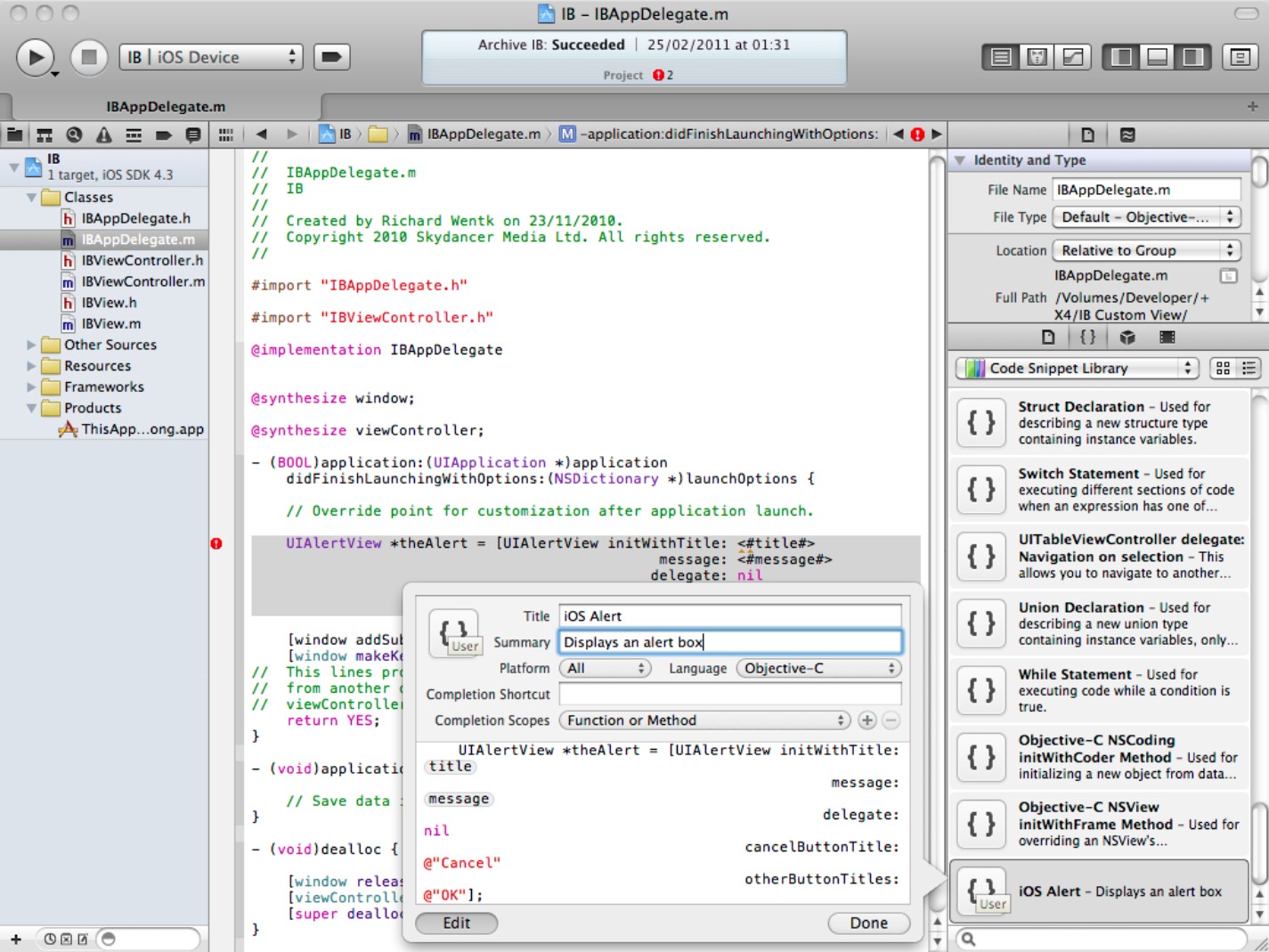Go forward in editor history
1269x952 pixels.
(x=291, y=134)
